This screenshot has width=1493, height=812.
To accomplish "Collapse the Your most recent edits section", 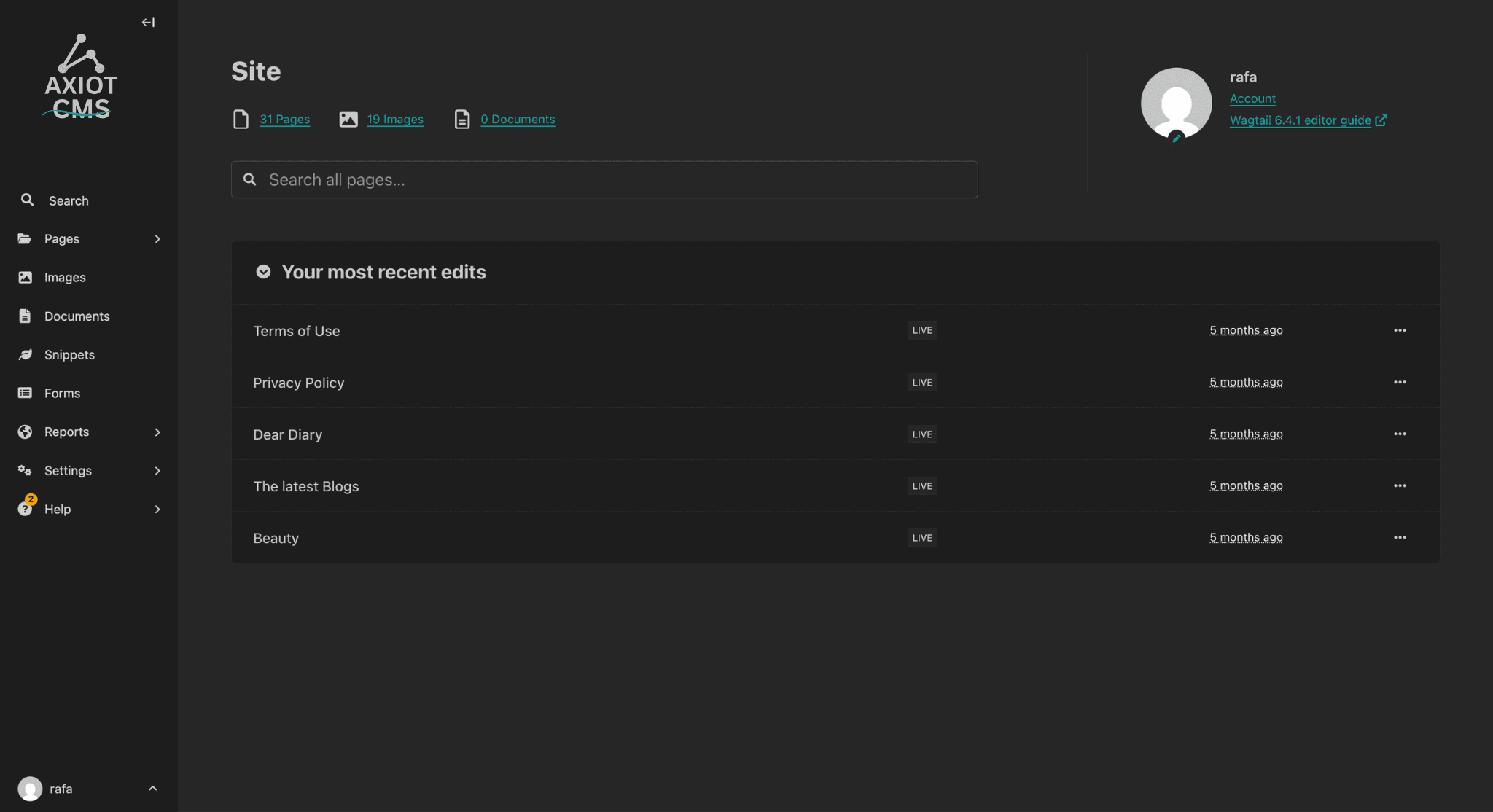I will click(x=263, y=272).
